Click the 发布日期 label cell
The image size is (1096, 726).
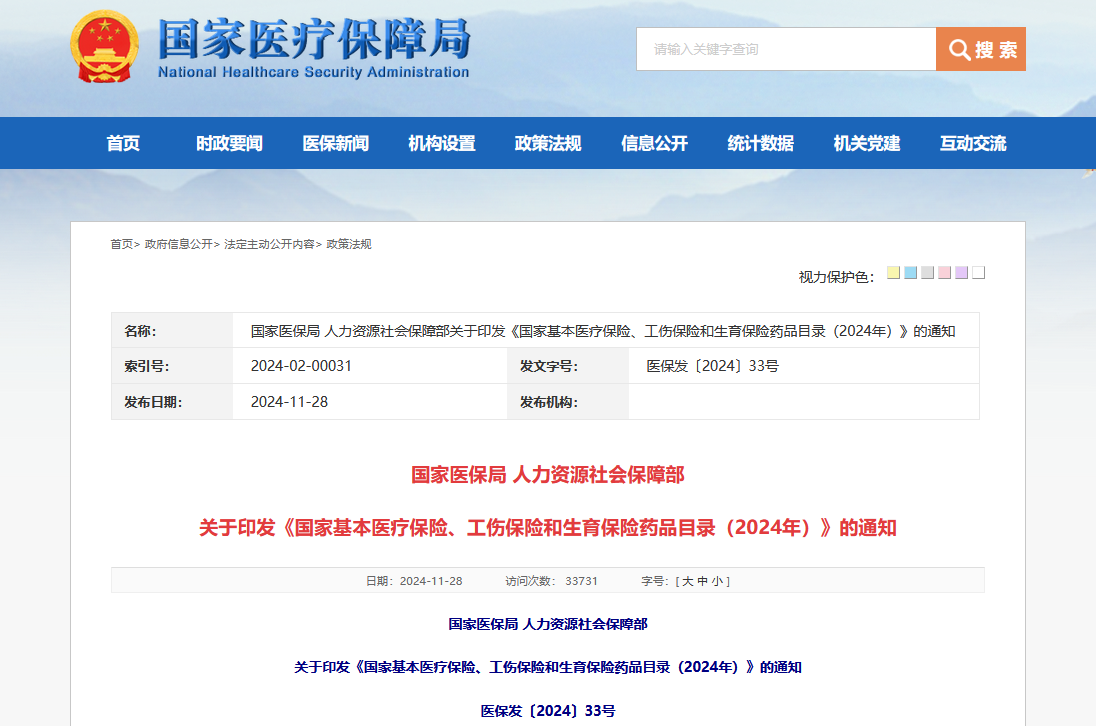172,402
